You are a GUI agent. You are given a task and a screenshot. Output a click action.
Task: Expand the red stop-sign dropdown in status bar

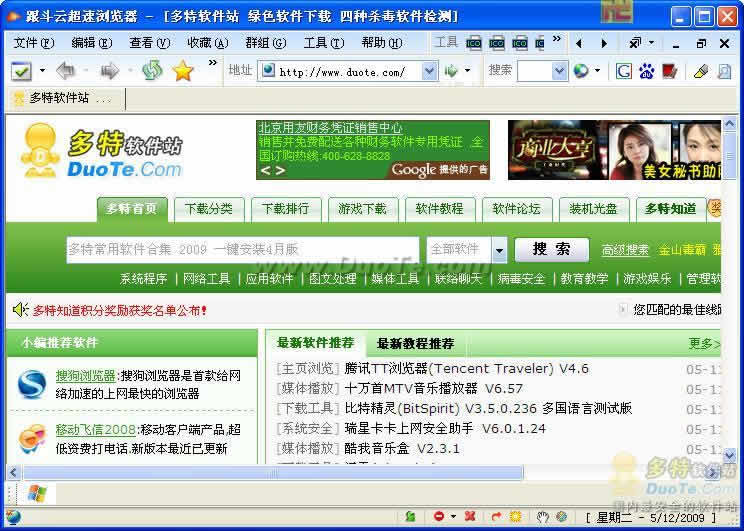[x=454, y=516]
